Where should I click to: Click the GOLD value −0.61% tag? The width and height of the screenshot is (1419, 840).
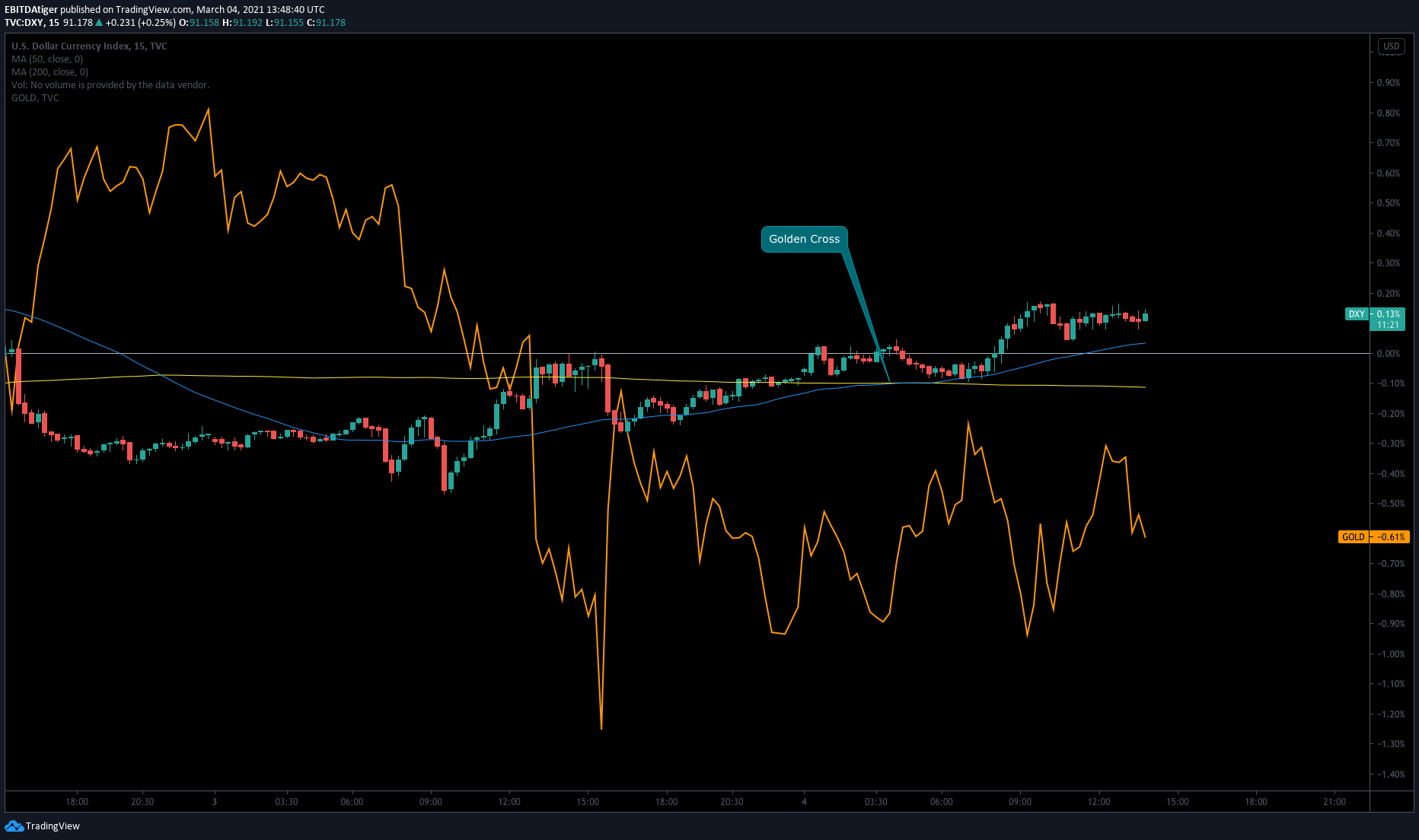[x=1390, y=537]
